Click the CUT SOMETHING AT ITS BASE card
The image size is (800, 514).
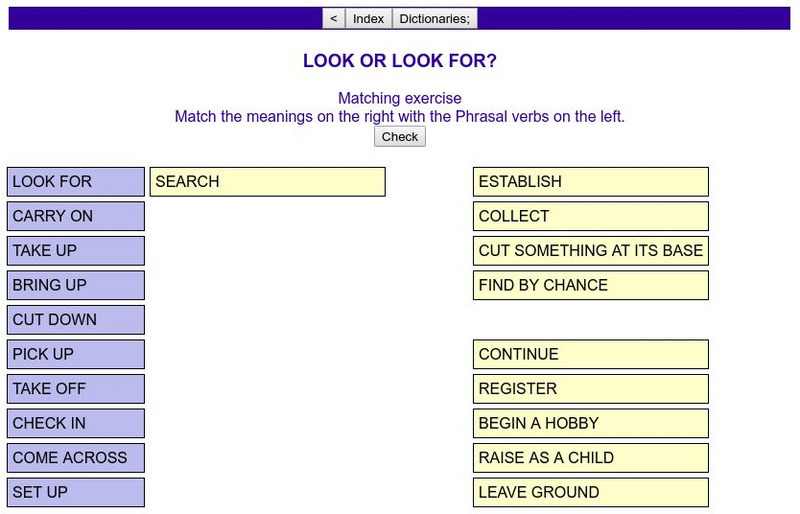point(590,251)
